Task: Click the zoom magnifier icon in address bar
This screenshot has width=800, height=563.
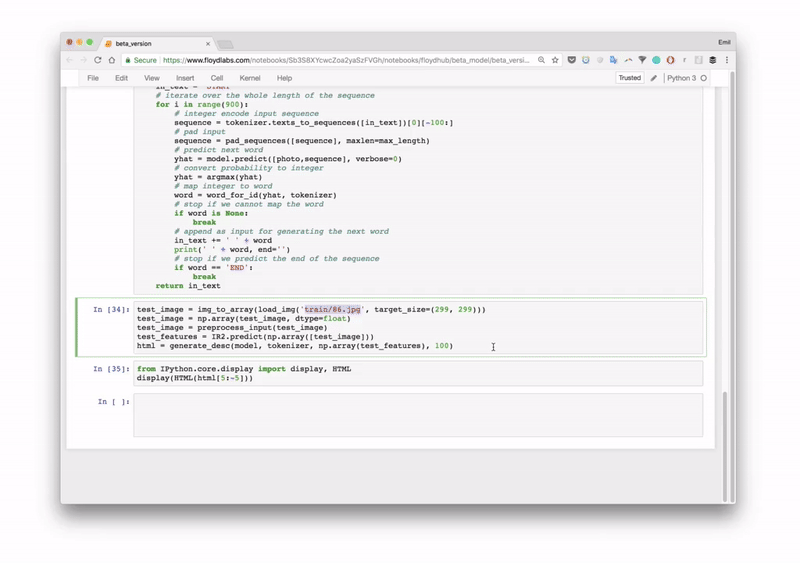Action: (541, 60)
